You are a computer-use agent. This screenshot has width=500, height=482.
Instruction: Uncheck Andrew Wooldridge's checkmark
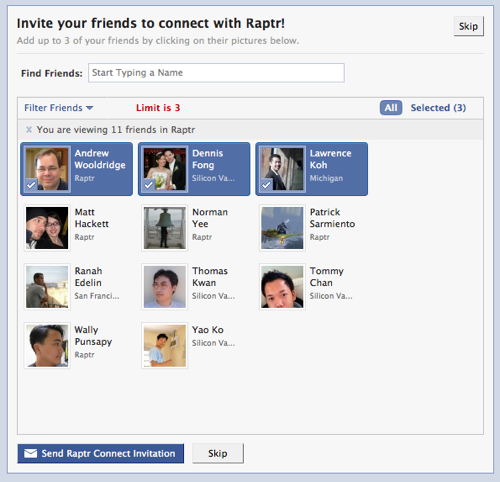click(x=31, y=185)
